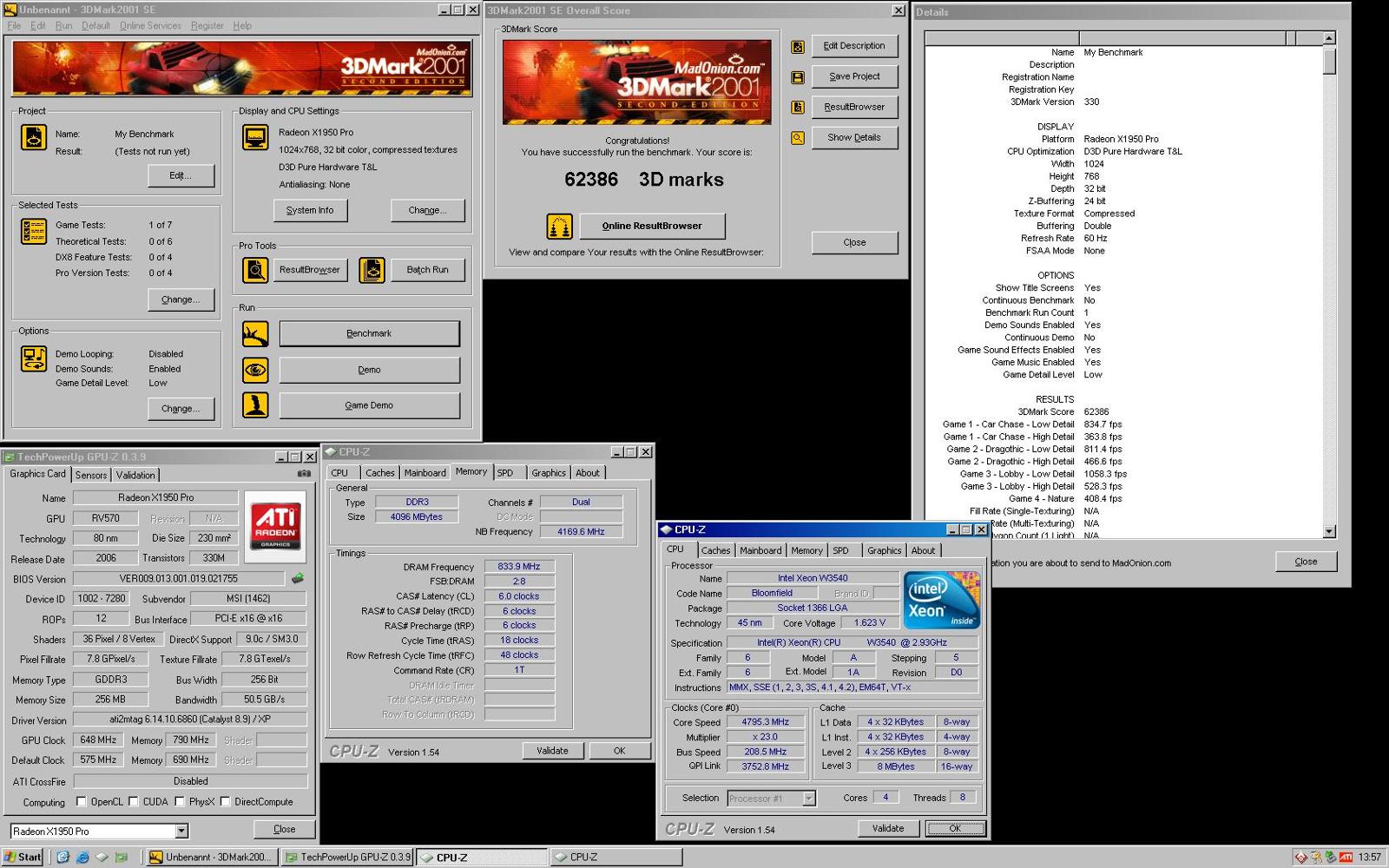Select the TechPowerUp GPU-Z taskbar button
This screenshot has width=1389, height=868.
[x=346, y=857]
